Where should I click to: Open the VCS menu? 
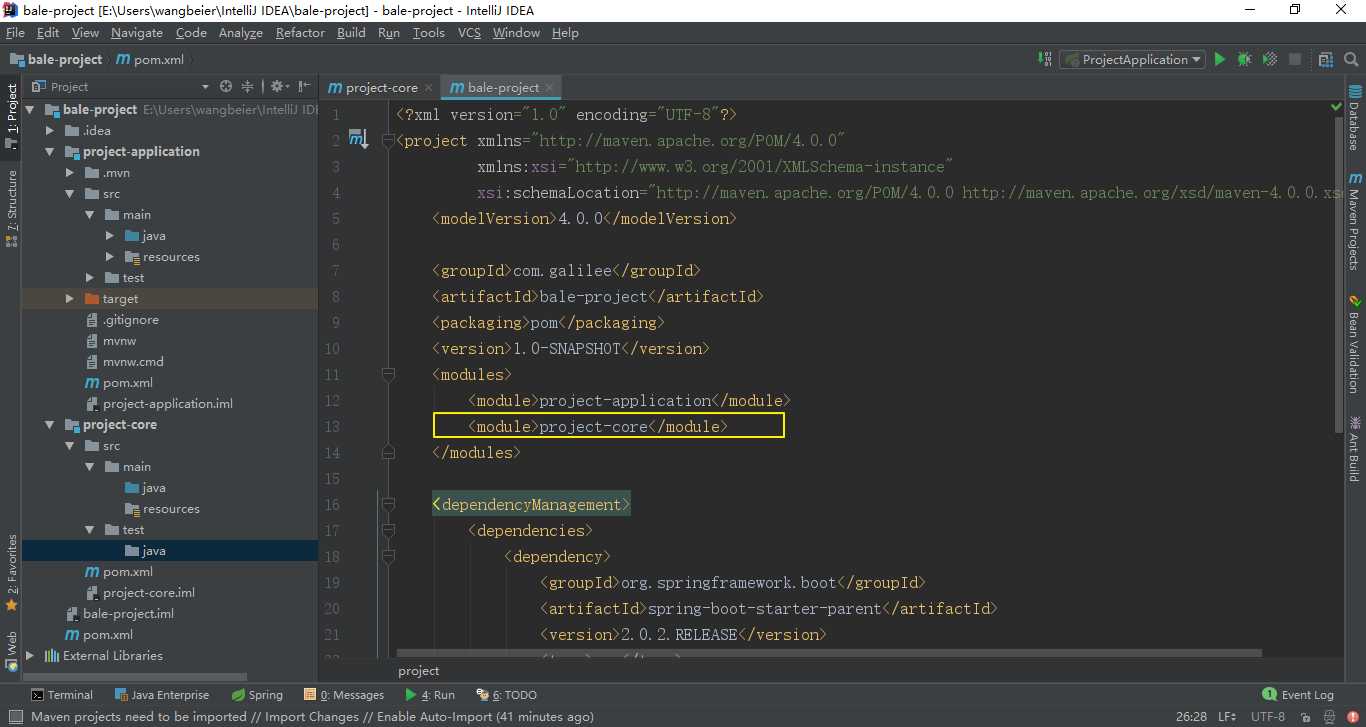click(x=469, y=33)
